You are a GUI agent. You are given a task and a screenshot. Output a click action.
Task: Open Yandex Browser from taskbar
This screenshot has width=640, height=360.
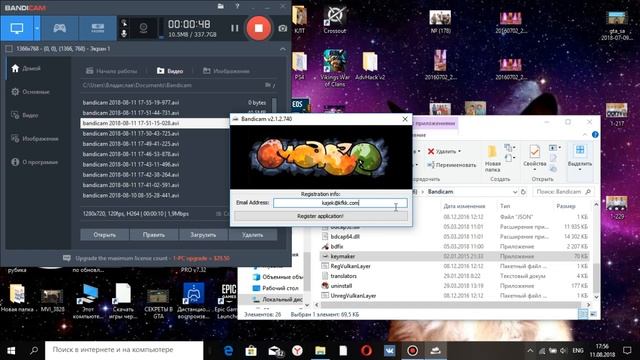[297, 350]
